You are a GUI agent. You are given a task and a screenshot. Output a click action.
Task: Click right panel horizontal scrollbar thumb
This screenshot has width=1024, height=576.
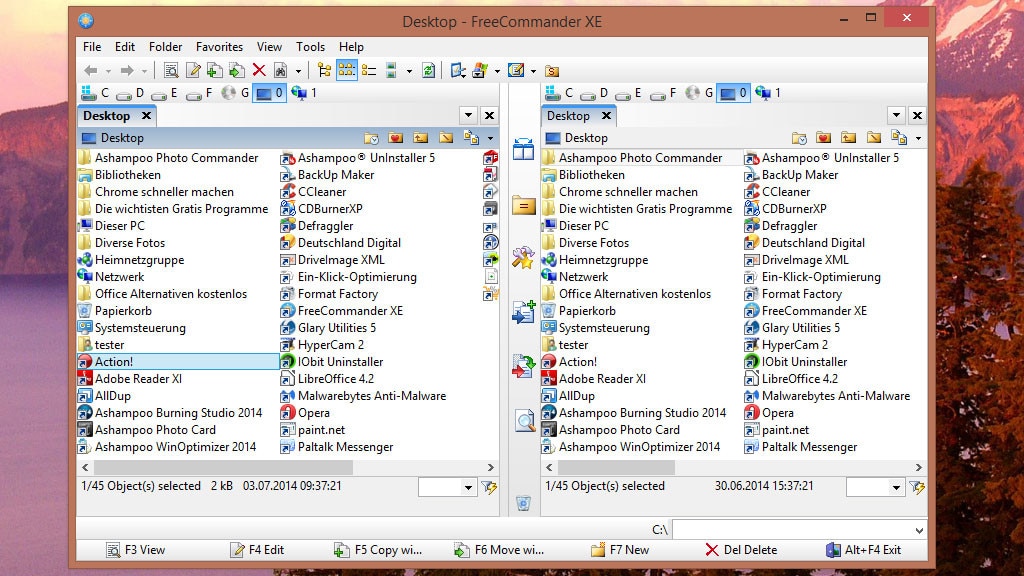pos(616,468)
